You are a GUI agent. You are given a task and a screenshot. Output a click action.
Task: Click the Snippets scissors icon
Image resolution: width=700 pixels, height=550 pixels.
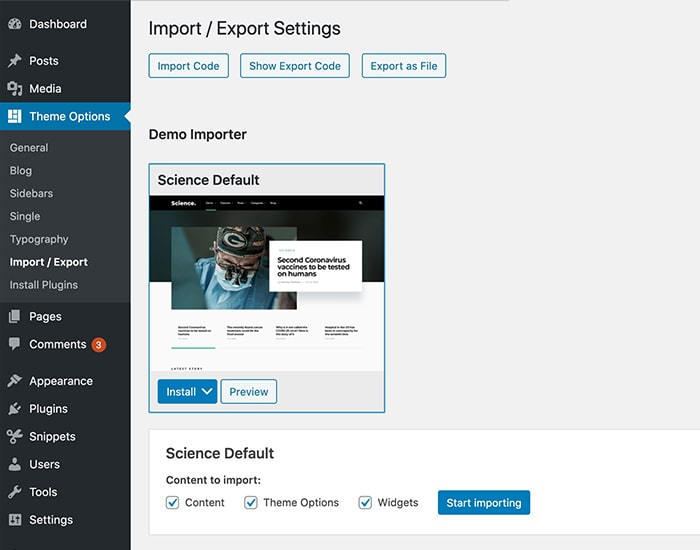point(15,436)
